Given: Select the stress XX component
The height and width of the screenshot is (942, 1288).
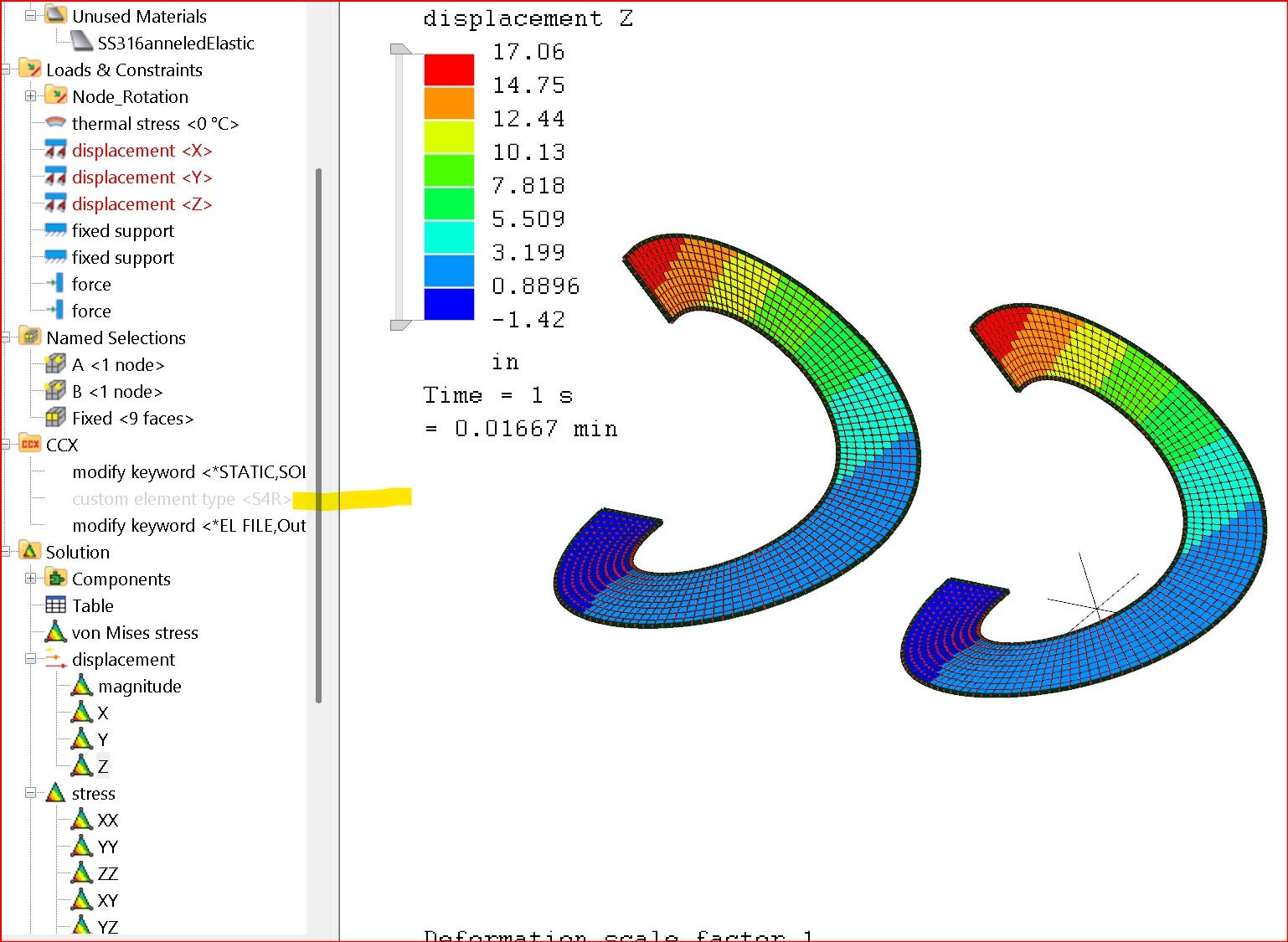Looking at the screenshot, I should 107,820.
